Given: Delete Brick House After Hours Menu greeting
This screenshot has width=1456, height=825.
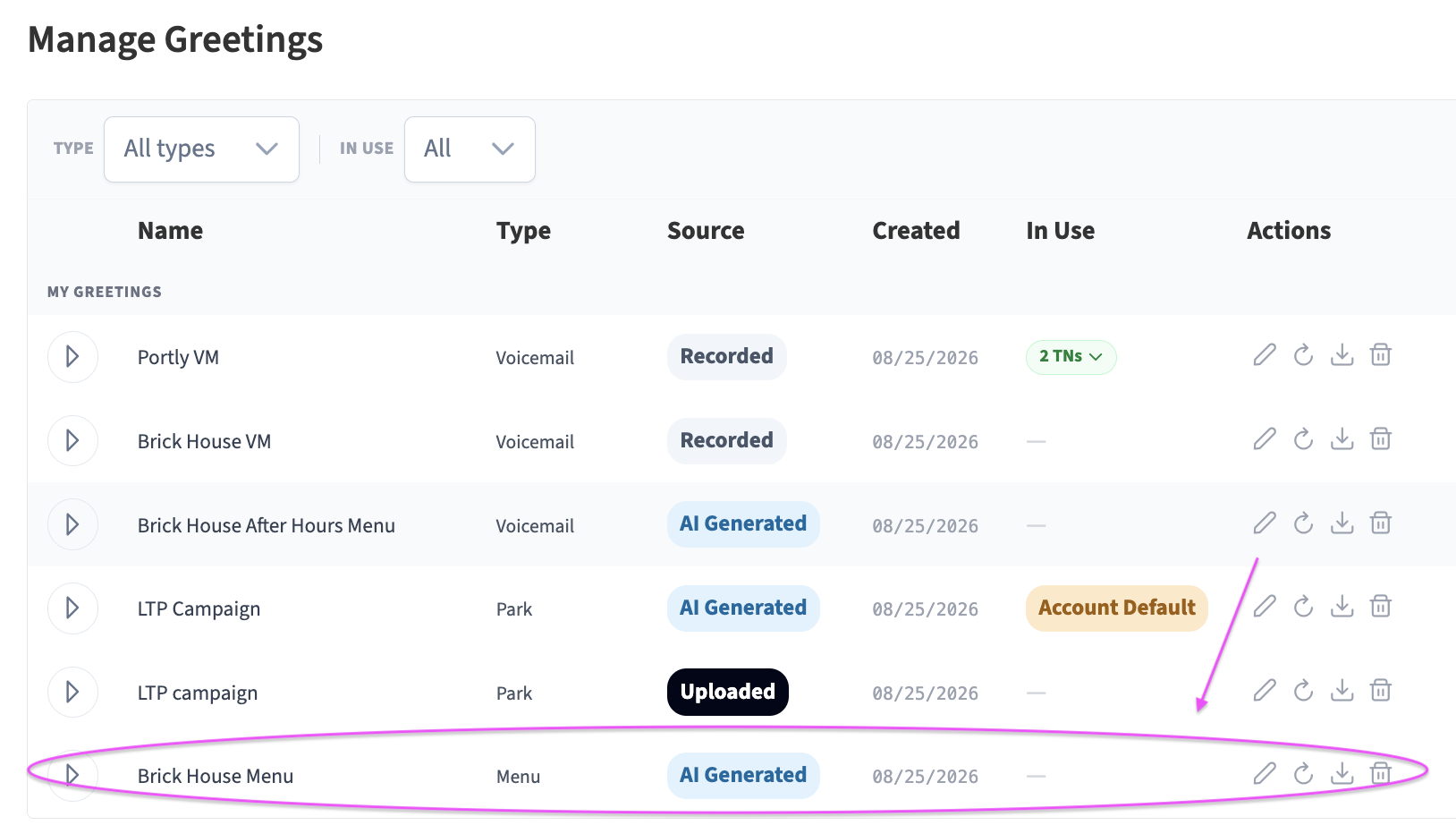Looking at the screenshot, I should click(1381, 523).
